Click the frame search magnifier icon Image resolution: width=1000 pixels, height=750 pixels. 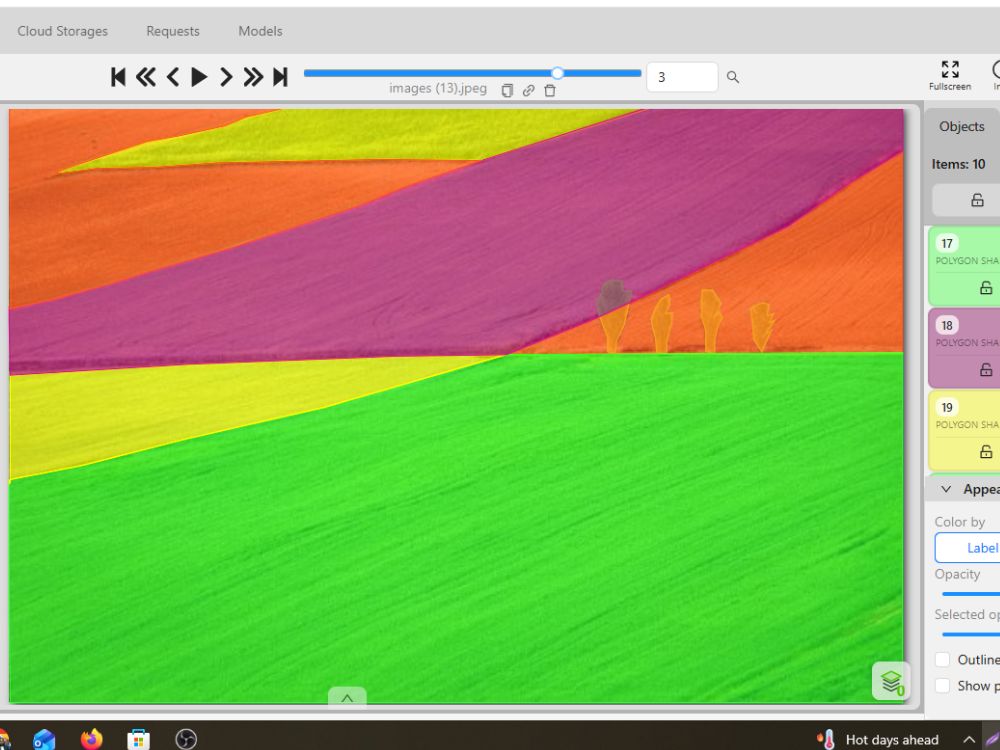click(733, 77)
